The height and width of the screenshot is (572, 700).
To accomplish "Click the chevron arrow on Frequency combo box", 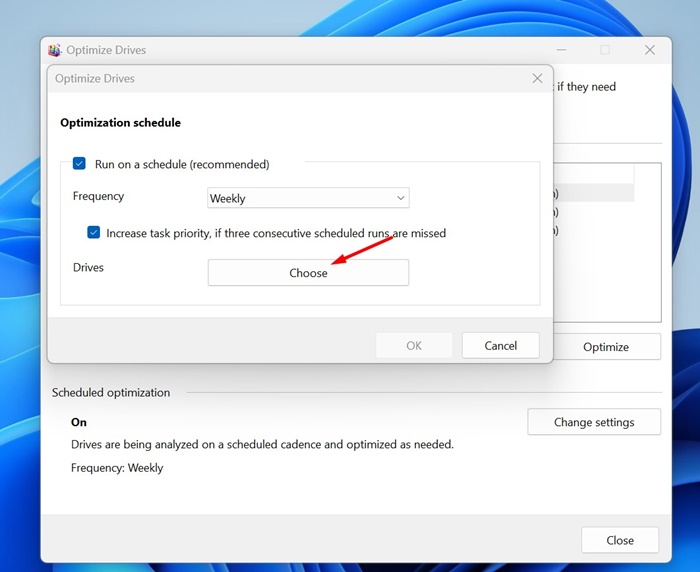I will point(400,198).
